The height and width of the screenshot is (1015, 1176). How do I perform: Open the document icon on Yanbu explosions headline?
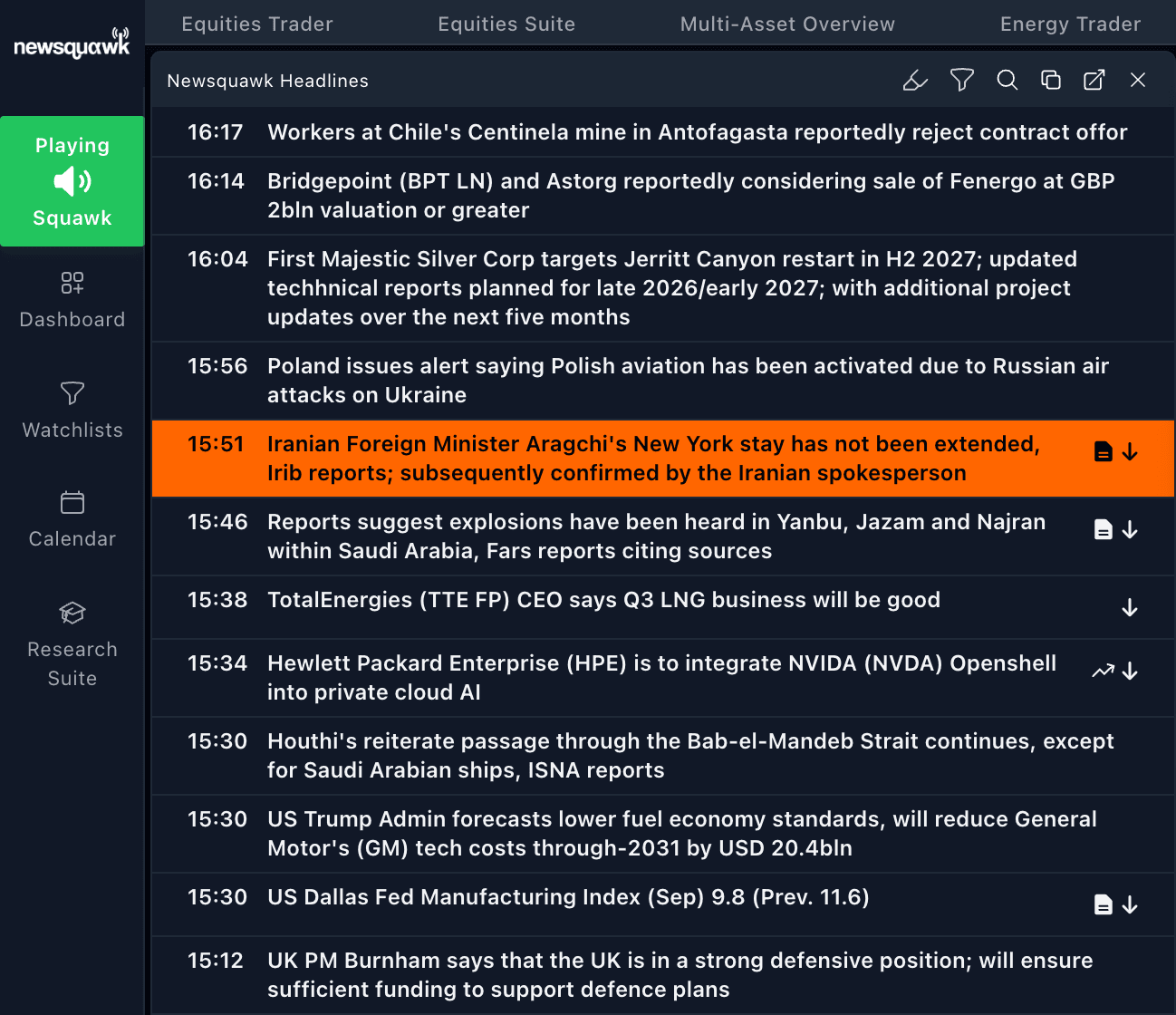point(1103,529)
